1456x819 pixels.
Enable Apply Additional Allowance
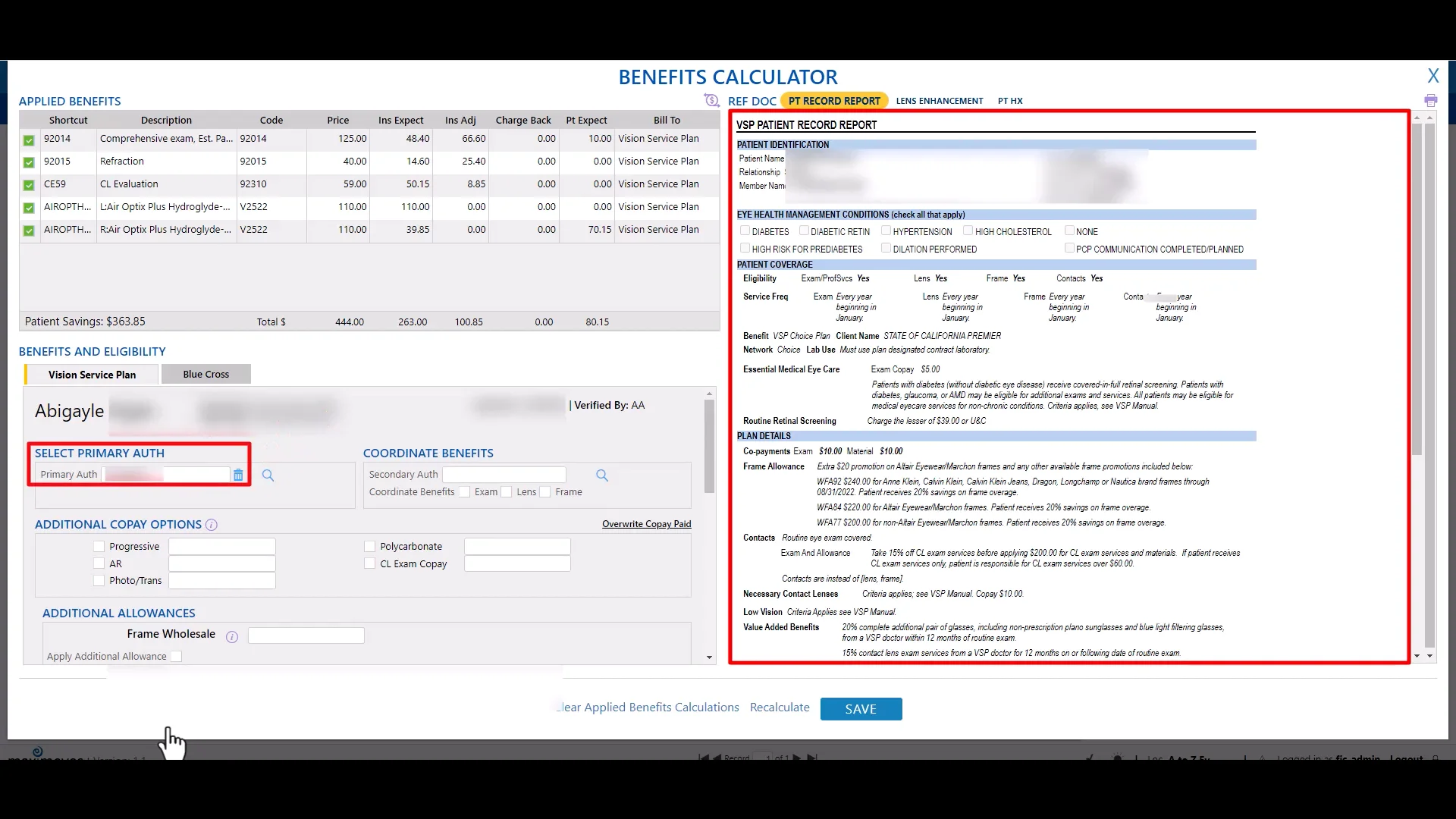coord(176,656)
